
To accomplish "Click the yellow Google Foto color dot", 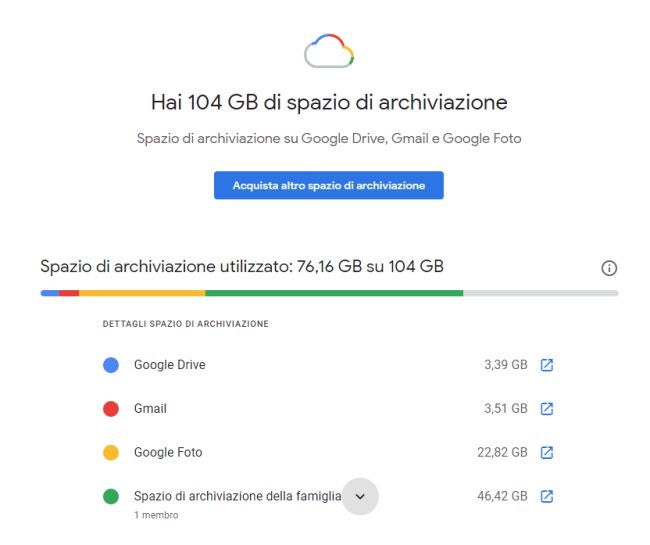I will pyautogui.click(x=111, y=453).
